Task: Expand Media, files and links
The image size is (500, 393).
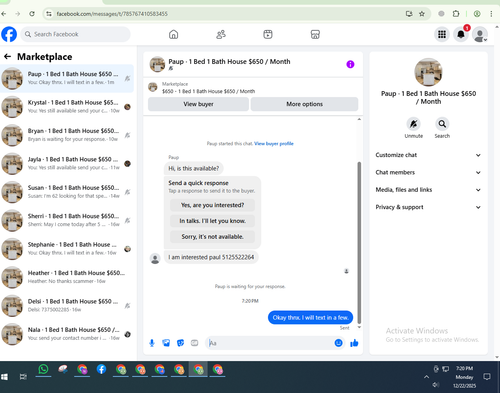Action: coord(428,190)
